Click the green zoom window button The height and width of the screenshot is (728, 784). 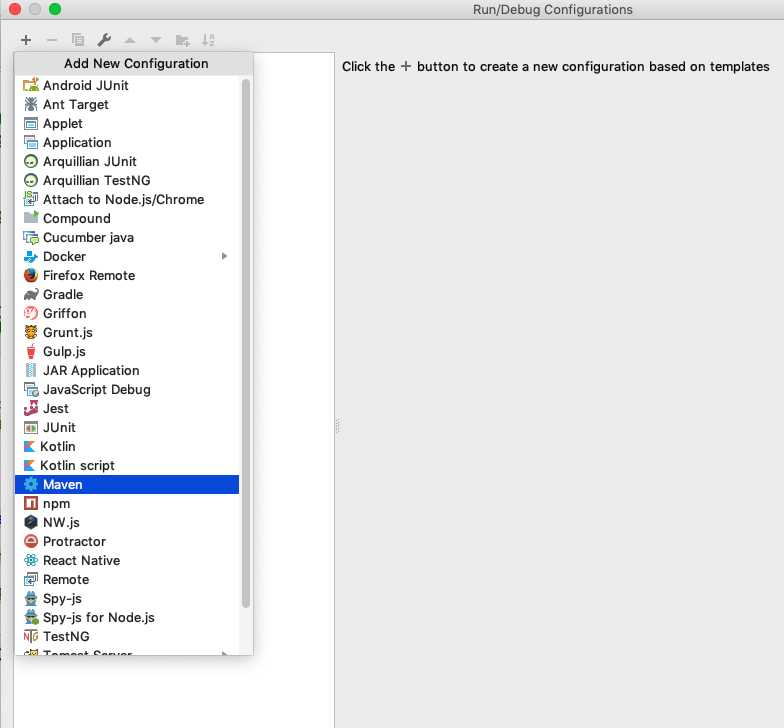click(55, 9)
